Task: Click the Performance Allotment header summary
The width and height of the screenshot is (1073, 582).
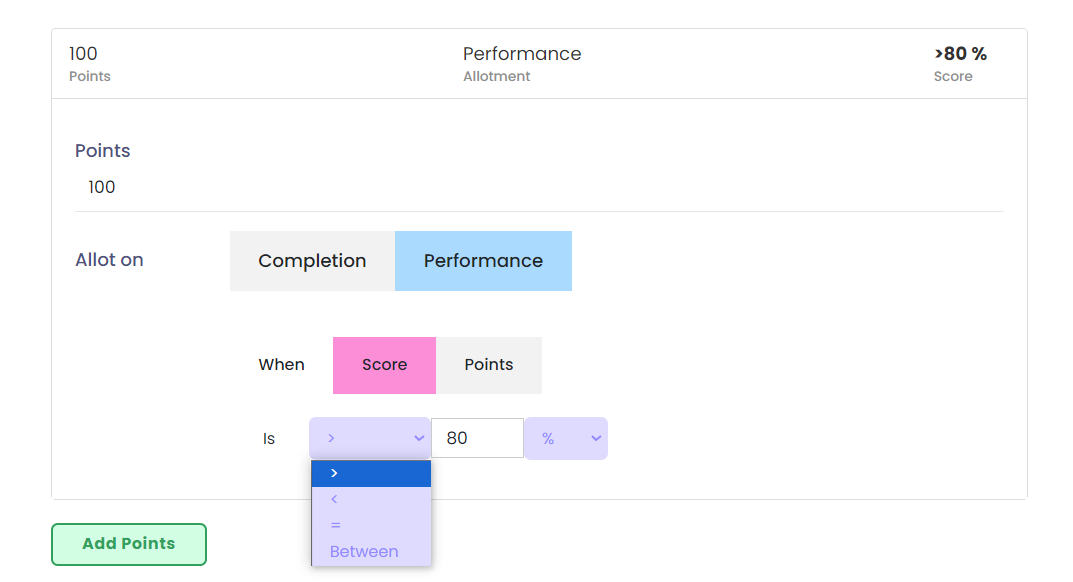Action: [x=521, y=63]
